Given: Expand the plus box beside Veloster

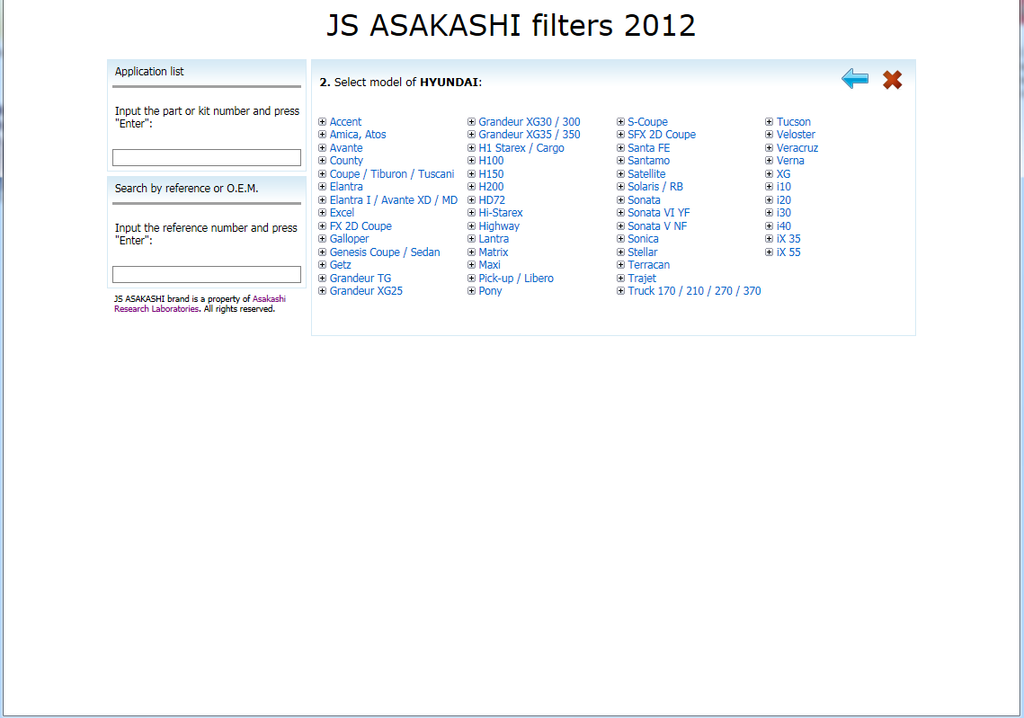Looking at the screenshot, I should pyautogui.click(x=769, y=135).
